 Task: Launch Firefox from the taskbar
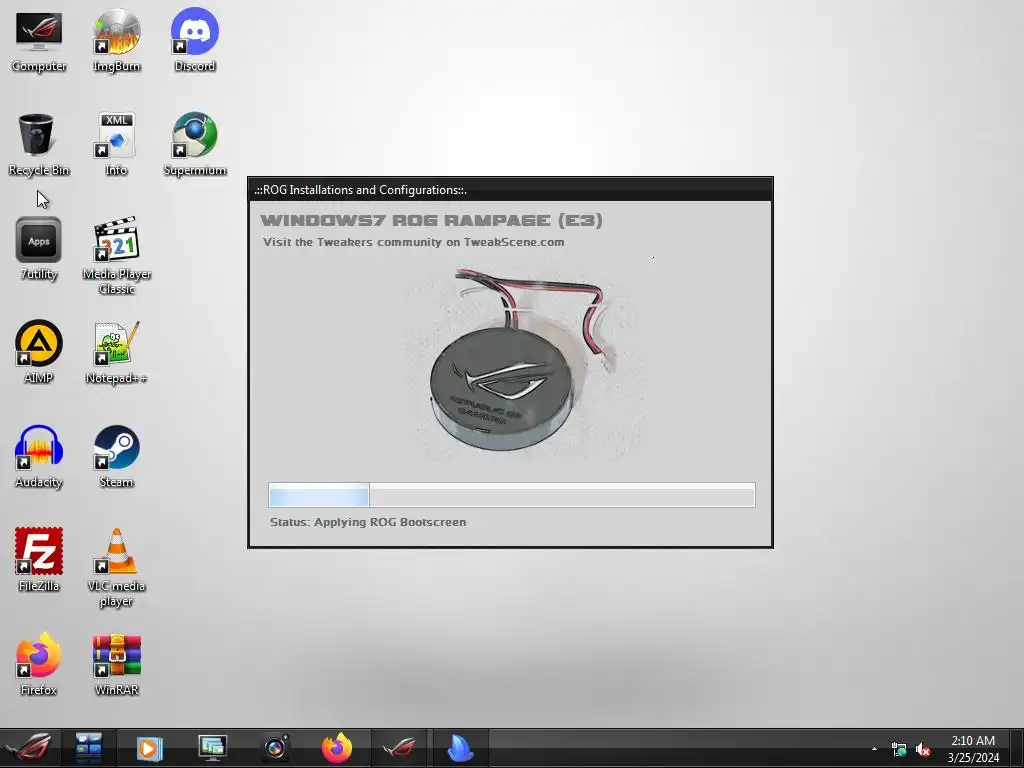[337, 748]
